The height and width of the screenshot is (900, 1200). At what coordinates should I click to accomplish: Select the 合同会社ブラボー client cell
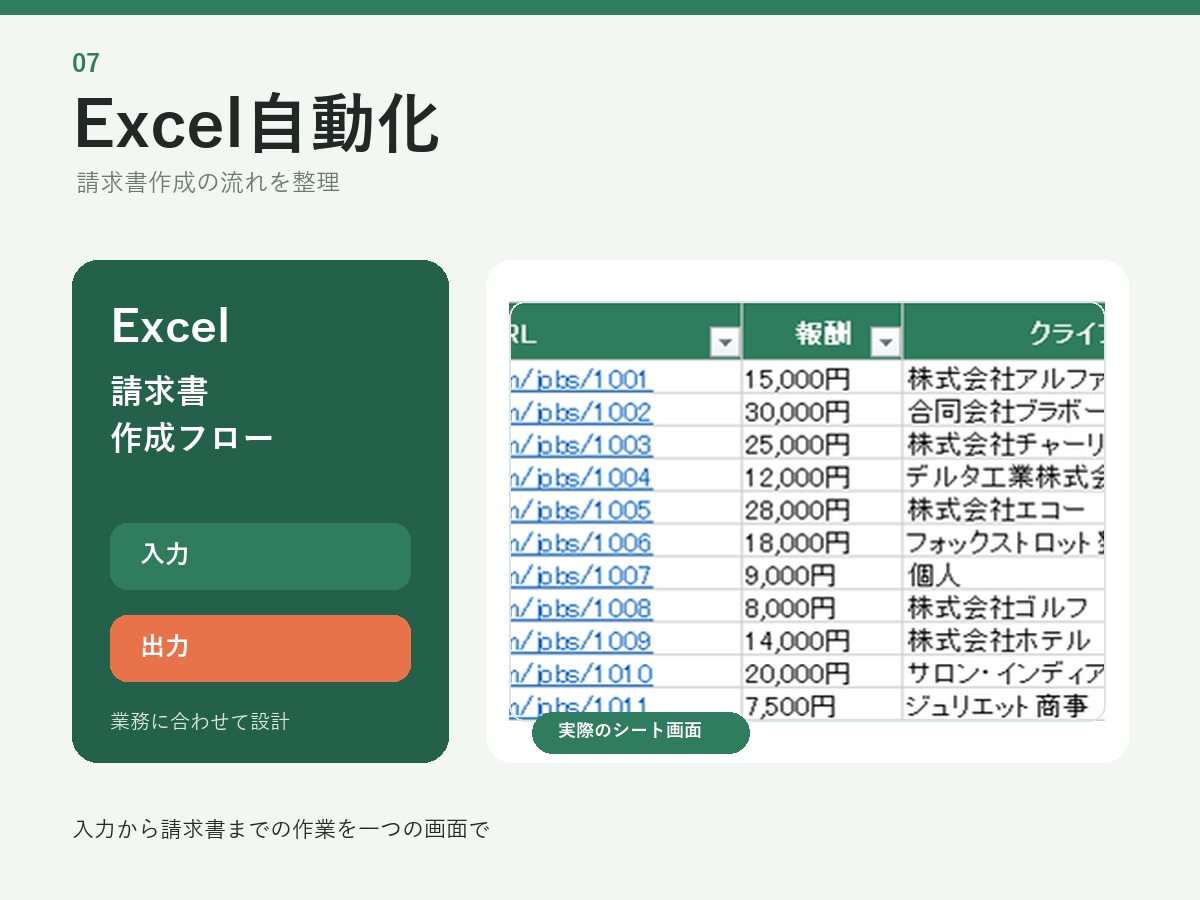pyautogui.click(x=1004, y=412)
